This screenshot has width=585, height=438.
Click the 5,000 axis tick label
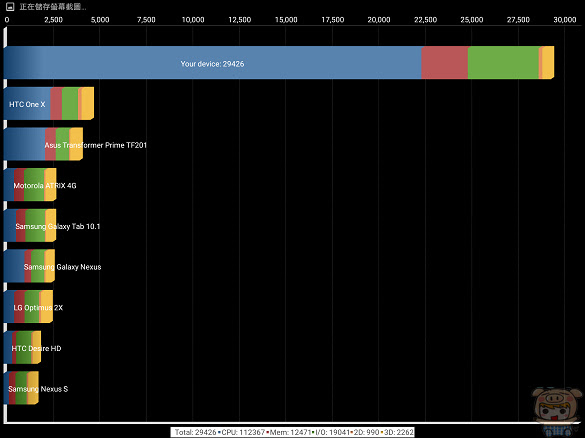click(x=100, y=20)
